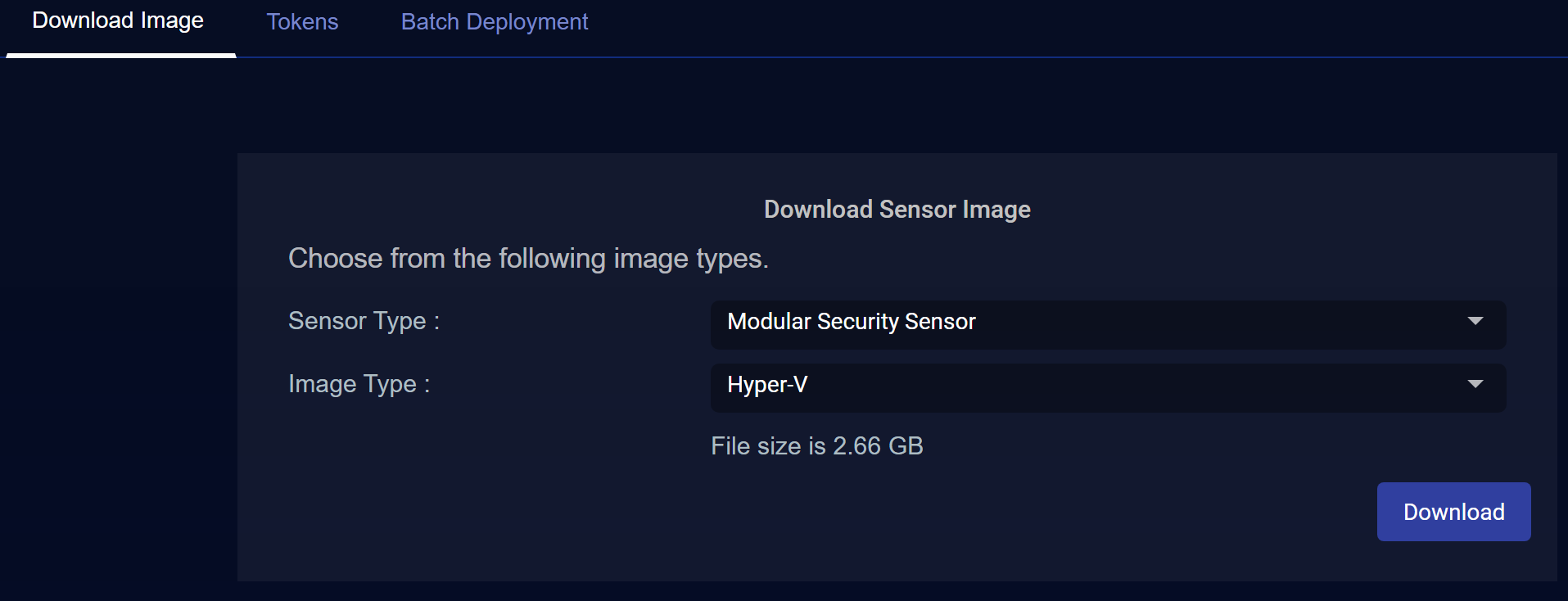Open the Modular Security Sensor combo box
The height and width of the screenshot is (601, 1568).
(x=1107, y=324)
